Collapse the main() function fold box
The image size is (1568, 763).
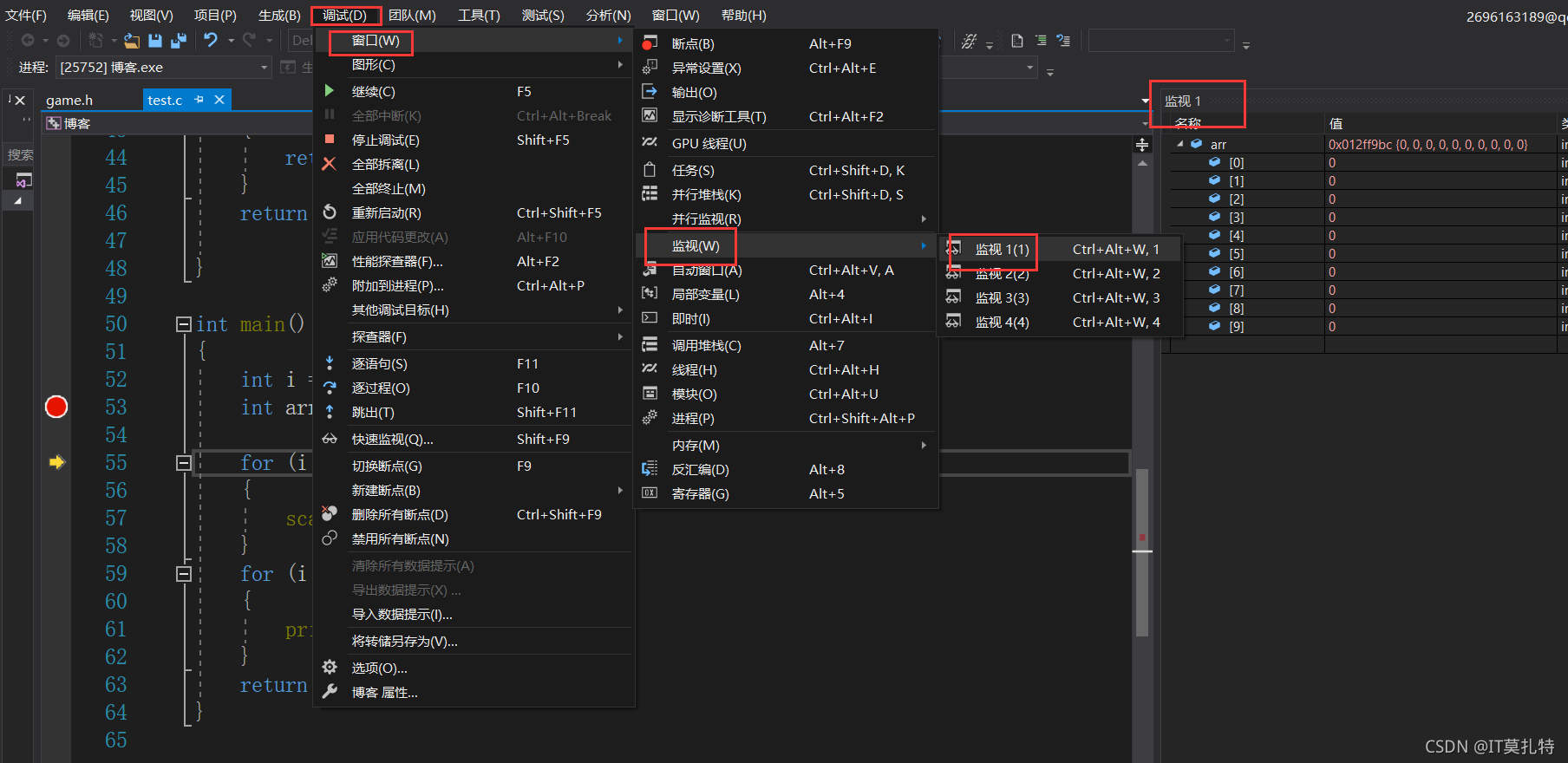tap(183, 324)
